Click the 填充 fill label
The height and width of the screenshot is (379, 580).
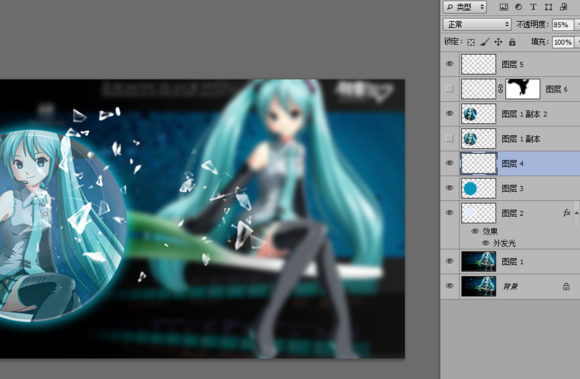coord(540,42)
